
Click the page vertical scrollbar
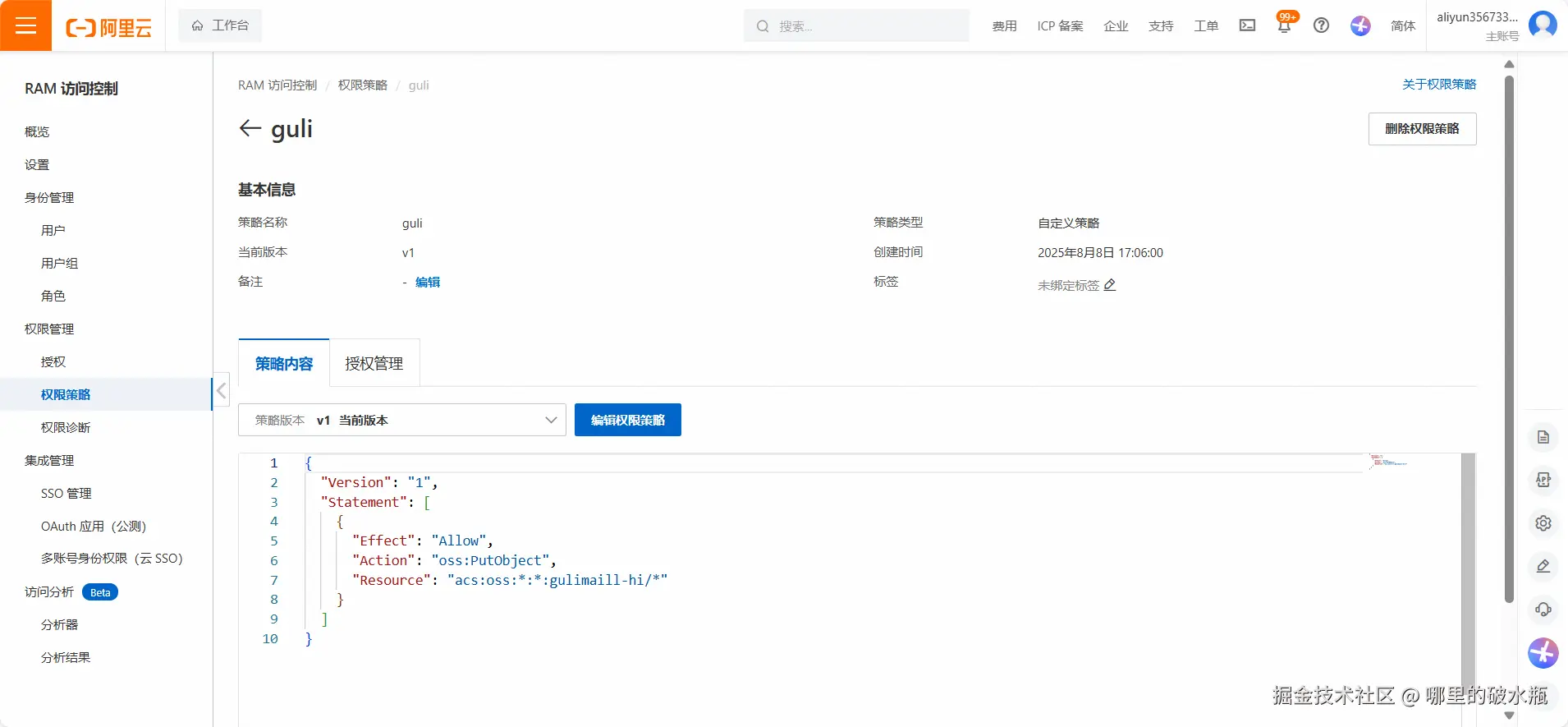[1509, 338]
